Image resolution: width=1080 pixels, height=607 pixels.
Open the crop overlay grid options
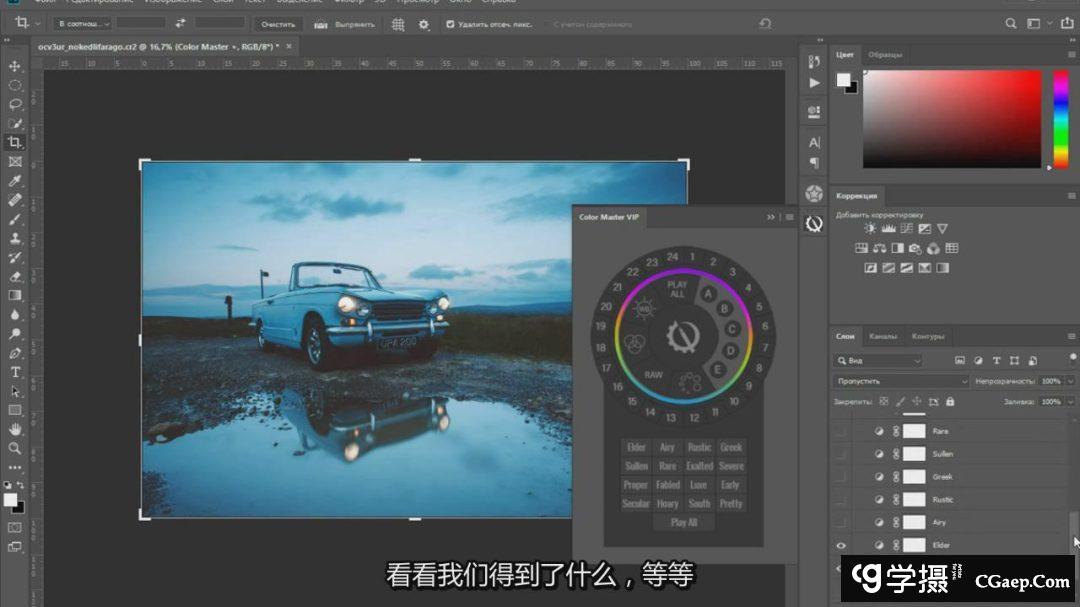click(398, 23)
